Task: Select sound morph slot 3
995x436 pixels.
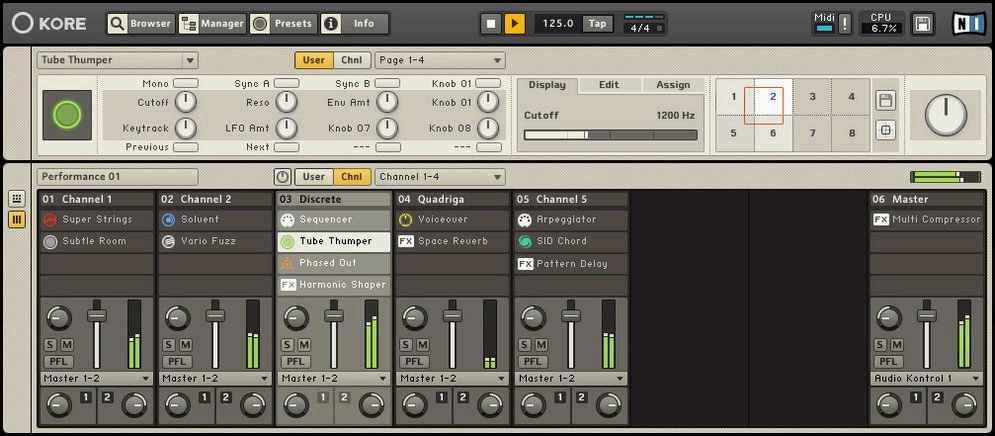Action: coord(812,97)
